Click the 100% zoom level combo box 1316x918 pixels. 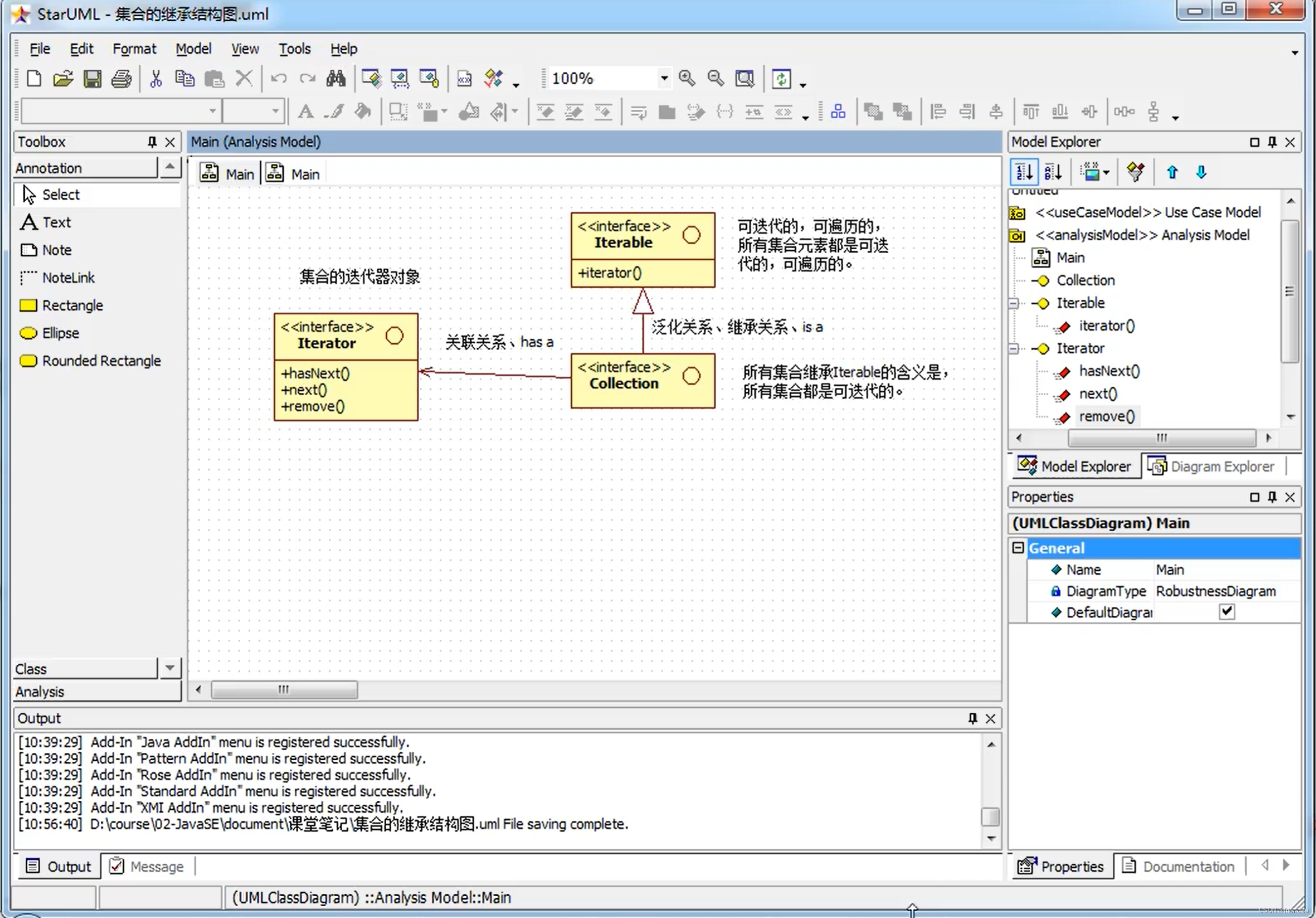[x=605, y=78]
